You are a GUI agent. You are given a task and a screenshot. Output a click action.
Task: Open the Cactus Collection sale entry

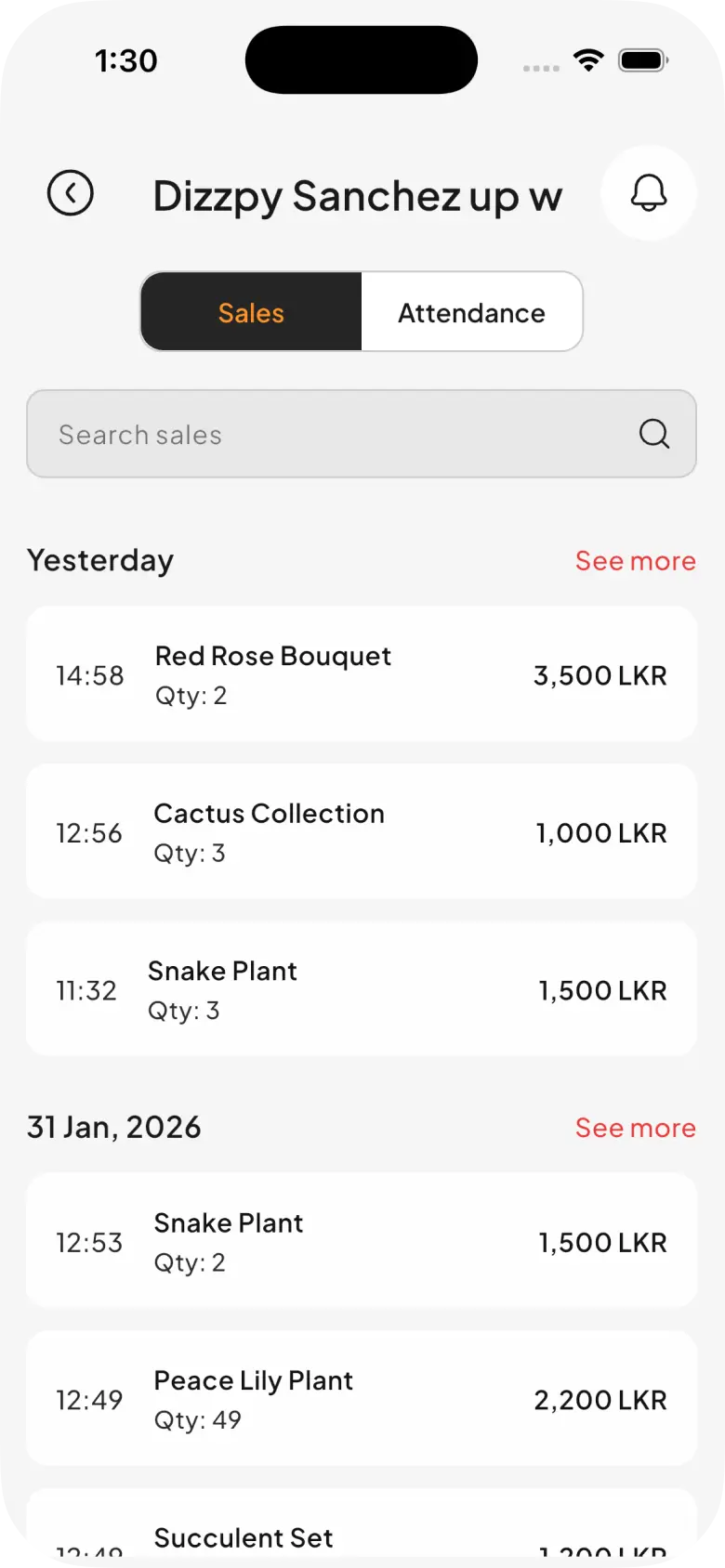coord(361,831)
